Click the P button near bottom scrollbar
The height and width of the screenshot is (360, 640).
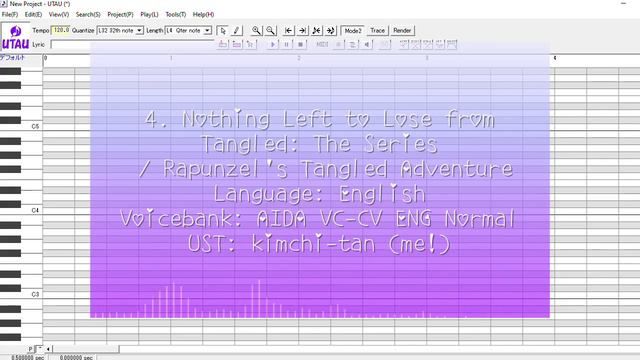click(31, 349)
